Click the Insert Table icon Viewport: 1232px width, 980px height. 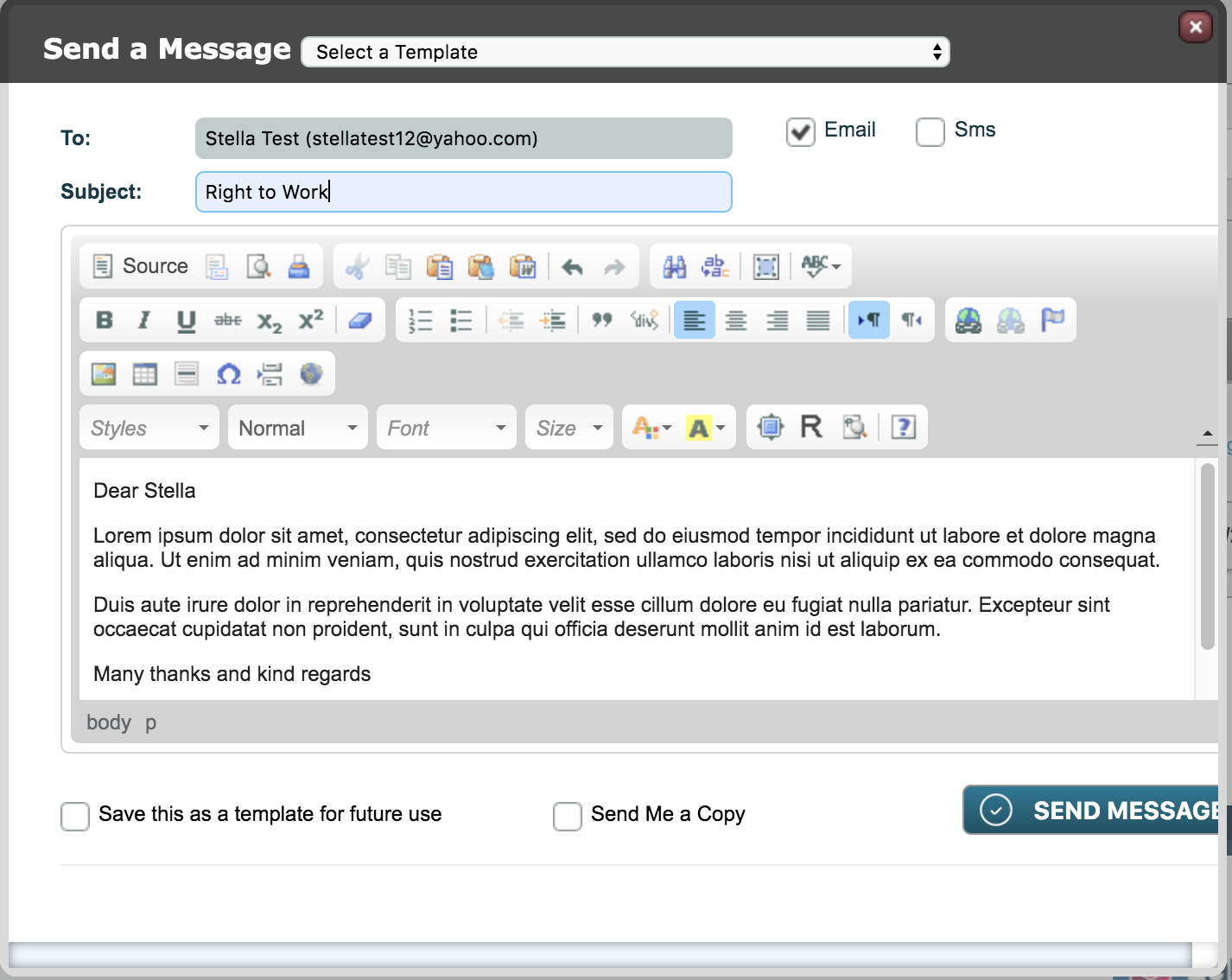click(145, 373)
